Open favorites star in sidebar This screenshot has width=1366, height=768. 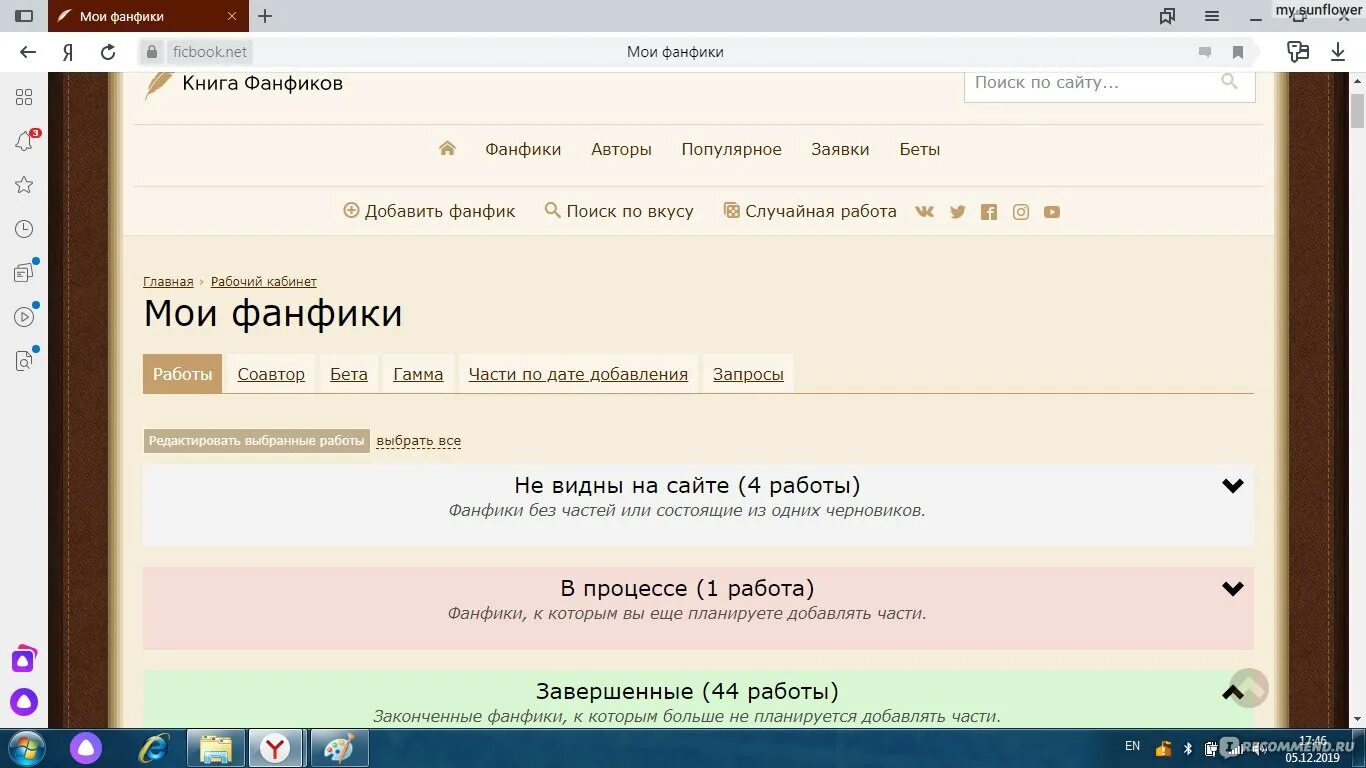coord(24,185)
